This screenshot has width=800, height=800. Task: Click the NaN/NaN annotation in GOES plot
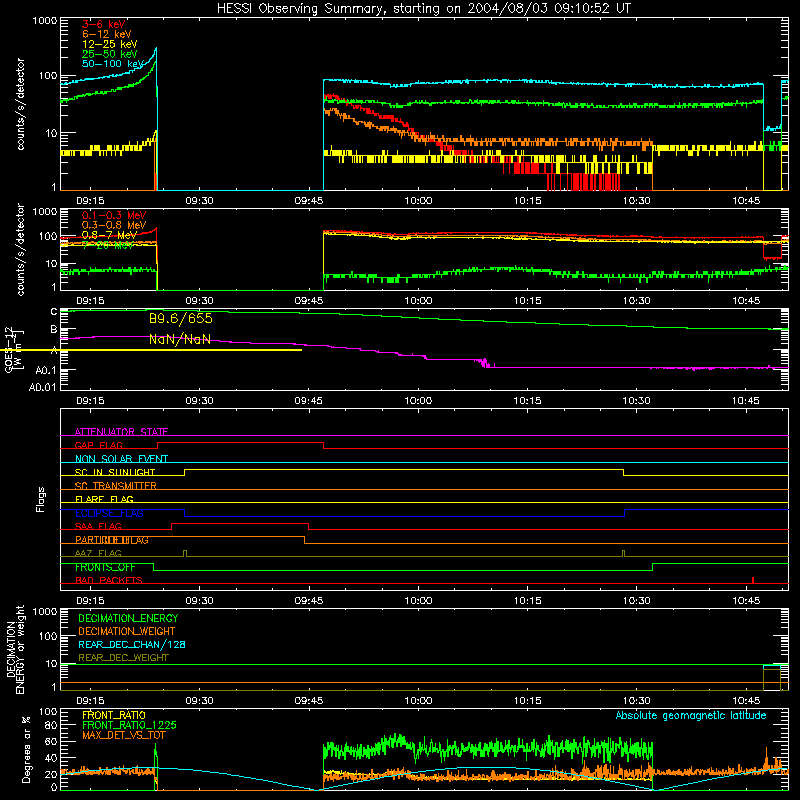[180, 339]
